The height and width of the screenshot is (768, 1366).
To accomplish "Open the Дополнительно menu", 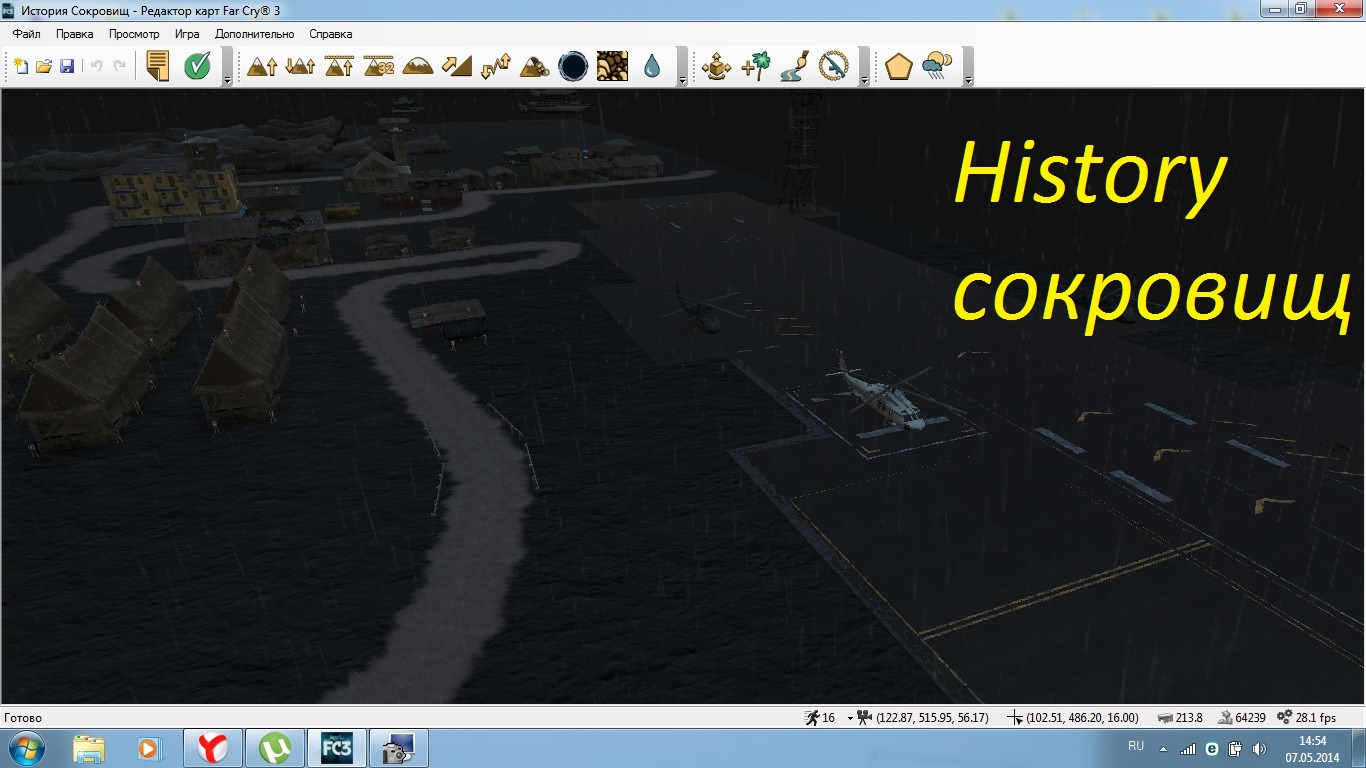I will [255, 34].
